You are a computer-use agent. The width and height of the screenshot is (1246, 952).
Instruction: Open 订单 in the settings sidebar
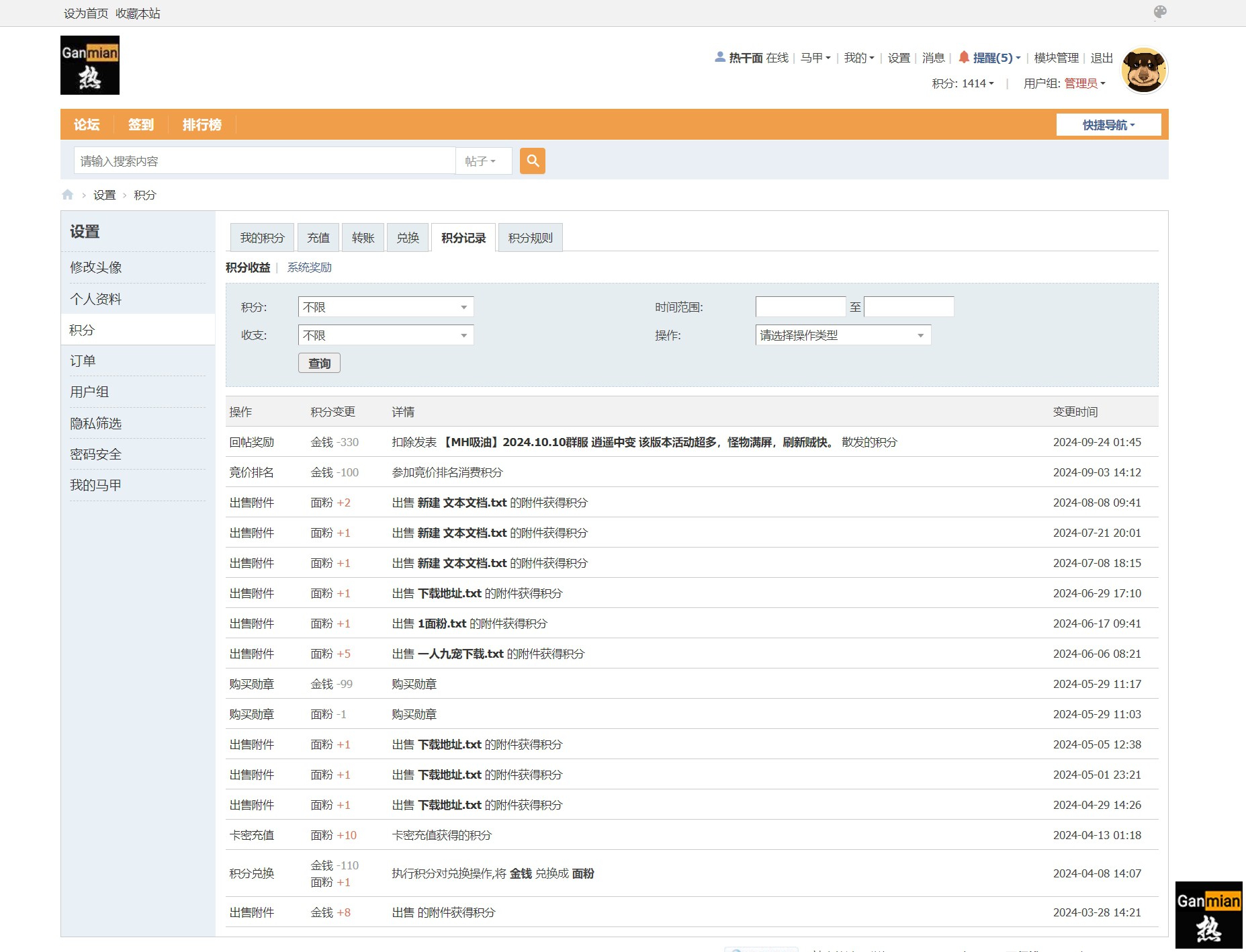[138, 361]
